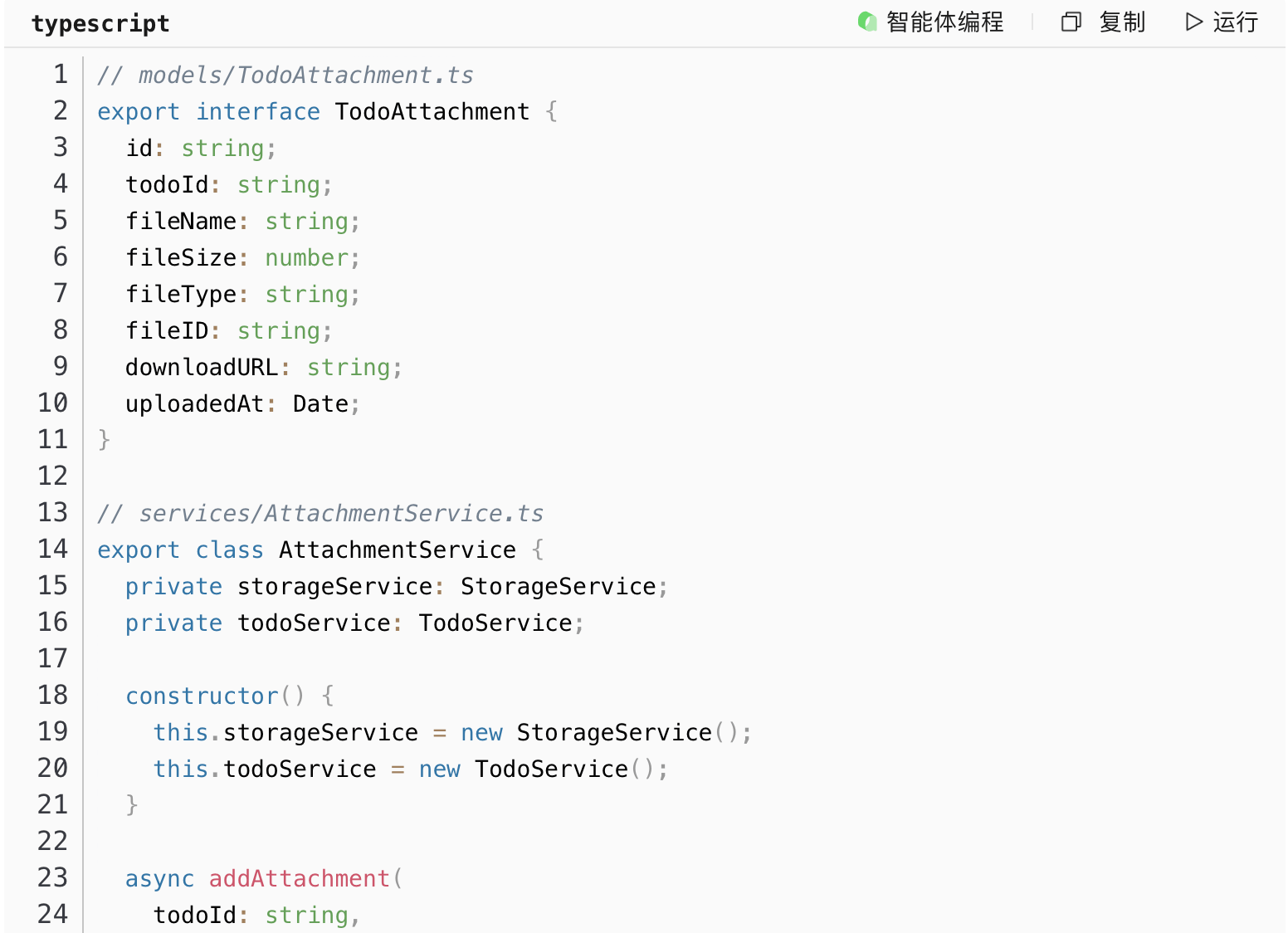
Task: Click line number 1 in gutter
Action: tap(60, 75)
